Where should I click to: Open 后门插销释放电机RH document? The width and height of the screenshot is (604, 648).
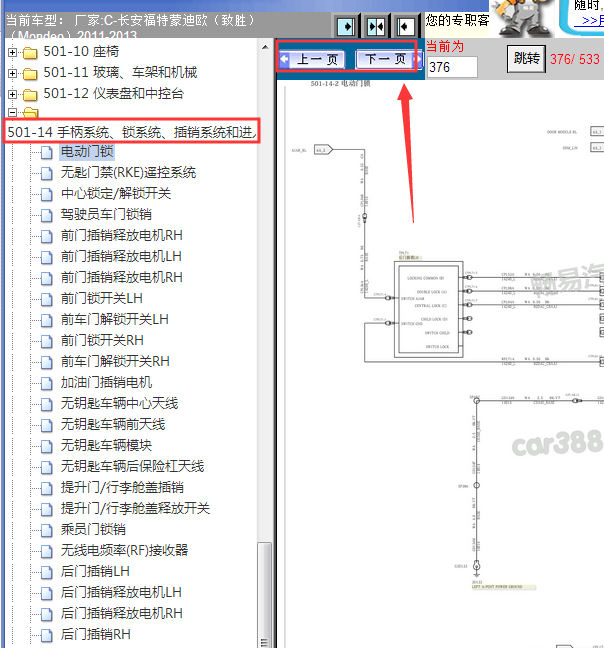pyautogui.click(x=122, y=613)
